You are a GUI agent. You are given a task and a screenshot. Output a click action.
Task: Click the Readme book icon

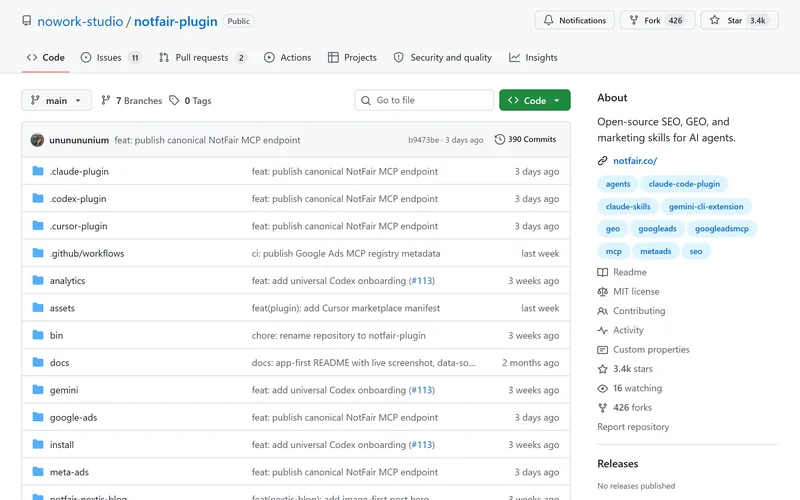[603, 272]
